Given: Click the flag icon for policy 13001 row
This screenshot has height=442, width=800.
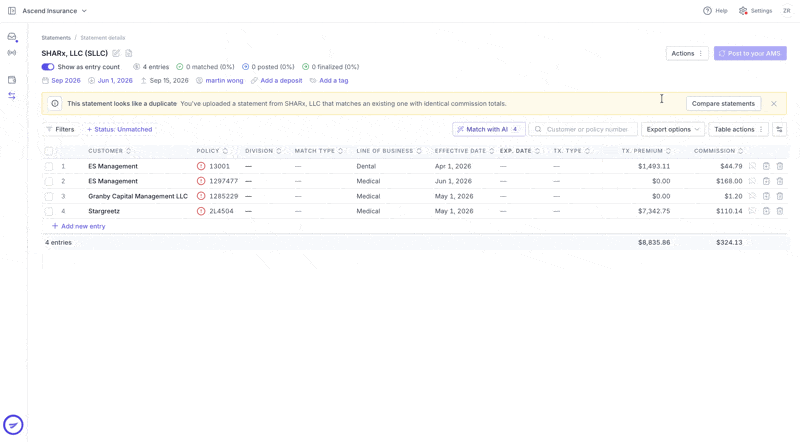Looking at the screenshot, I should 752,166.
